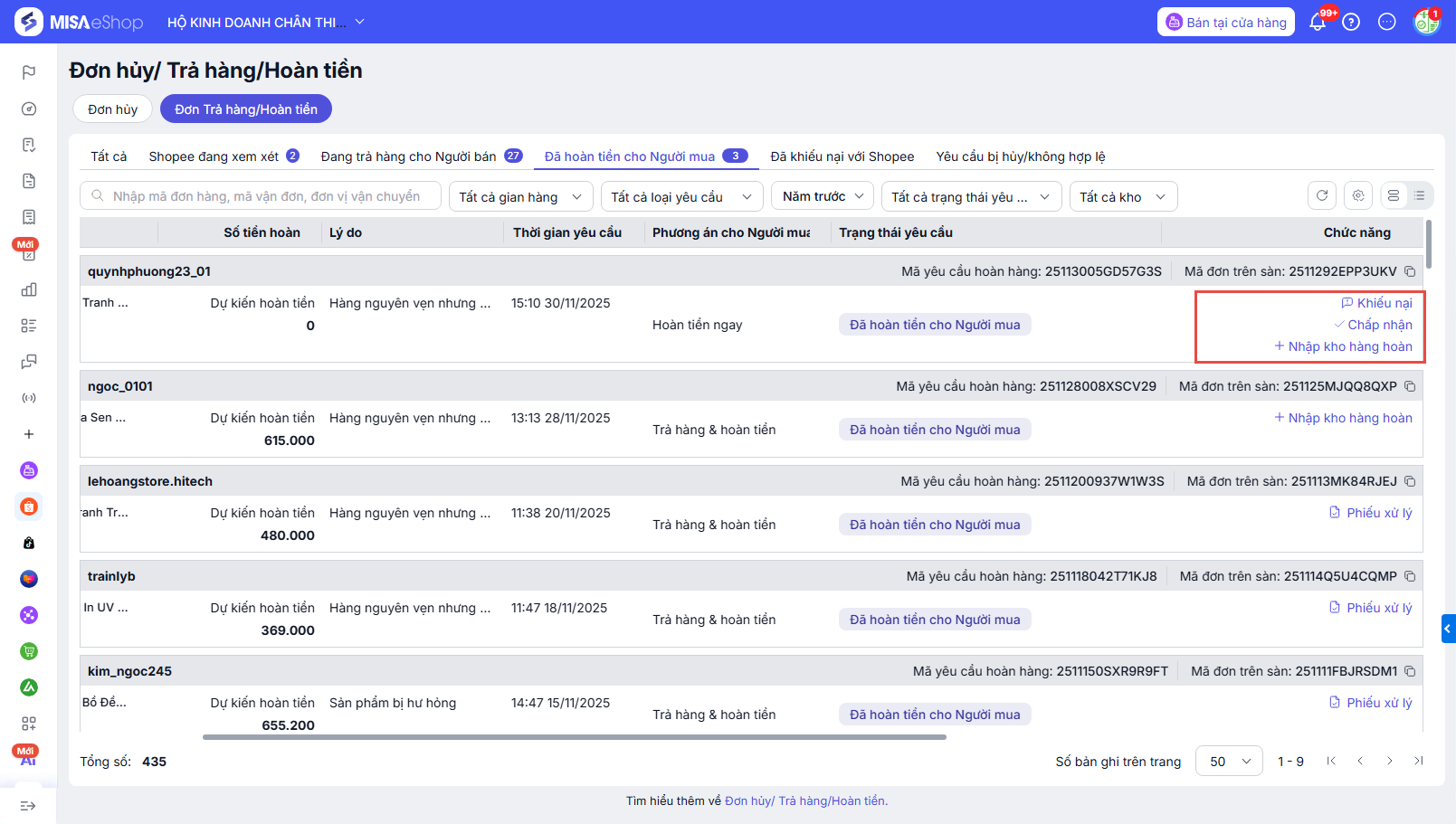Open 'Phiếu xử lý' for trainlyb
Screen dimensions: 1456x824
click(x=1370, y=608)
